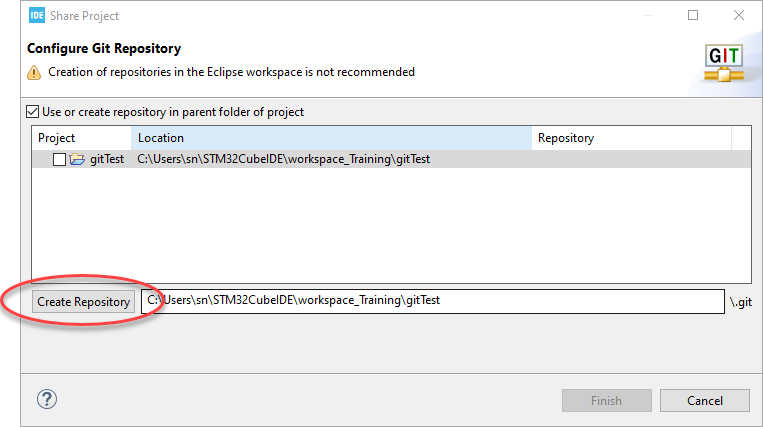
Task: Click the Location column header
Action: (331, 138)
